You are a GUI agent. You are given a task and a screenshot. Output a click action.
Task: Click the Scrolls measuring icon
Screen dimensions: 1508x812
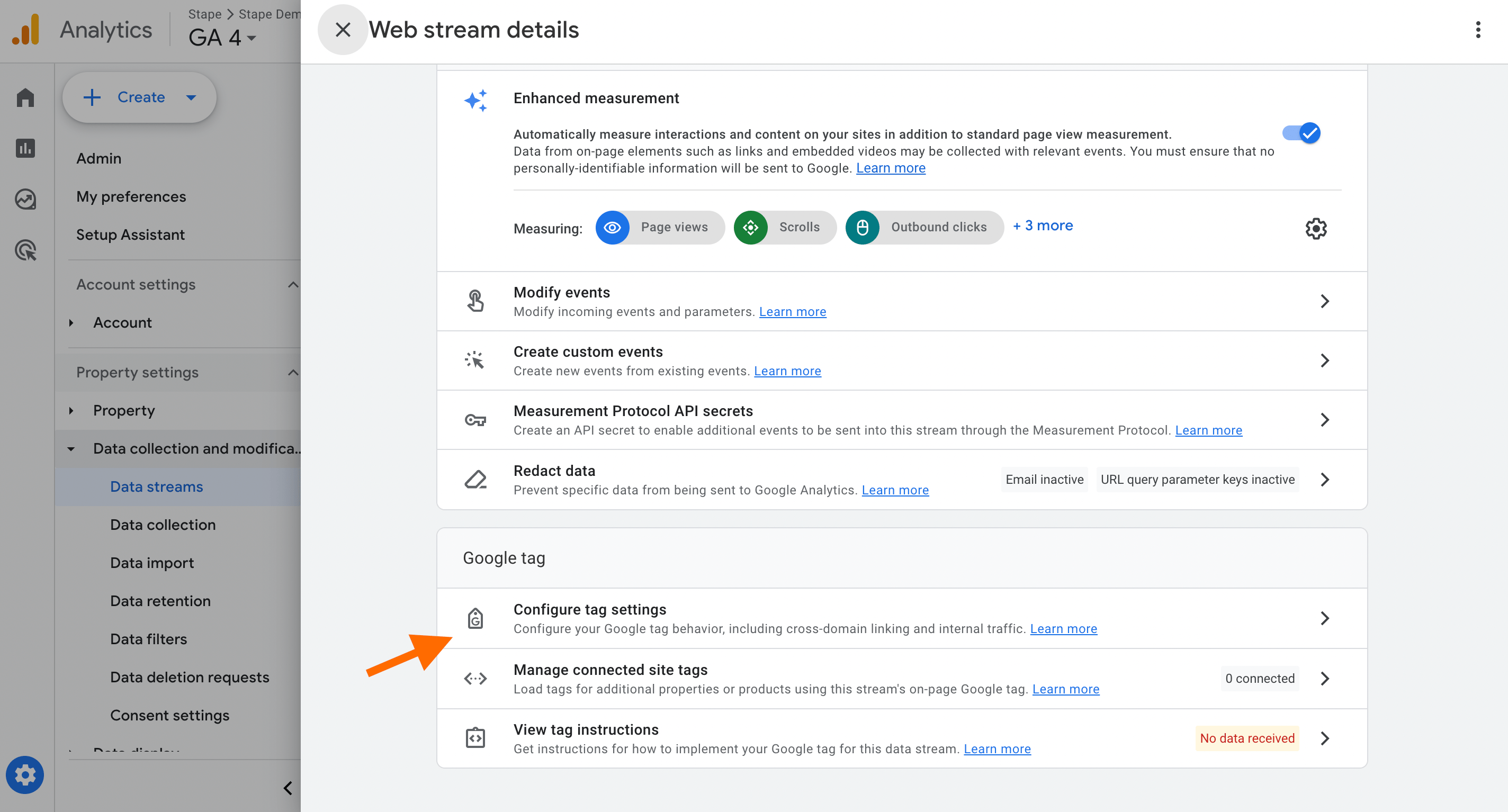[750, 227]
